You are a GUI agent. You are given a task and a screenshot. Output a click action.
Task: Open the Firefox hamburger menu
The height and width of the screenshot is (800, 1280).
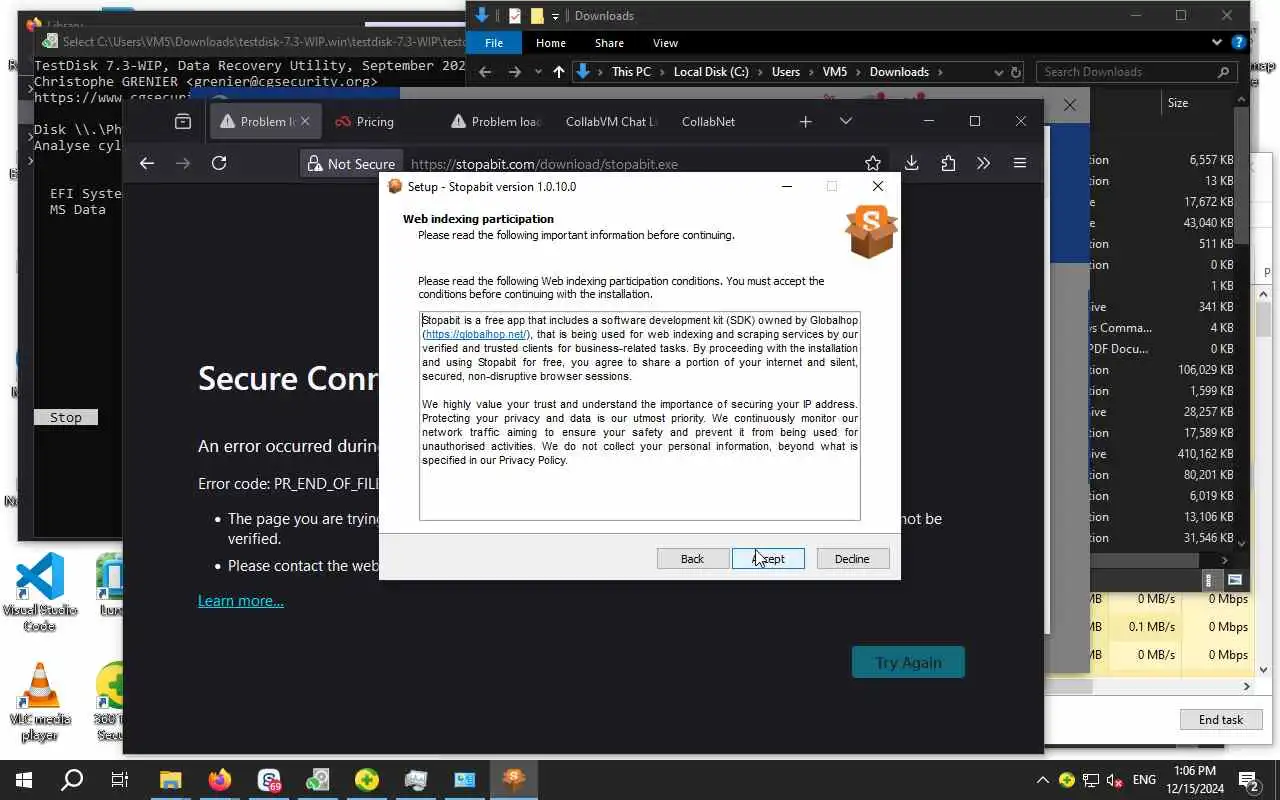[1020, 163]
